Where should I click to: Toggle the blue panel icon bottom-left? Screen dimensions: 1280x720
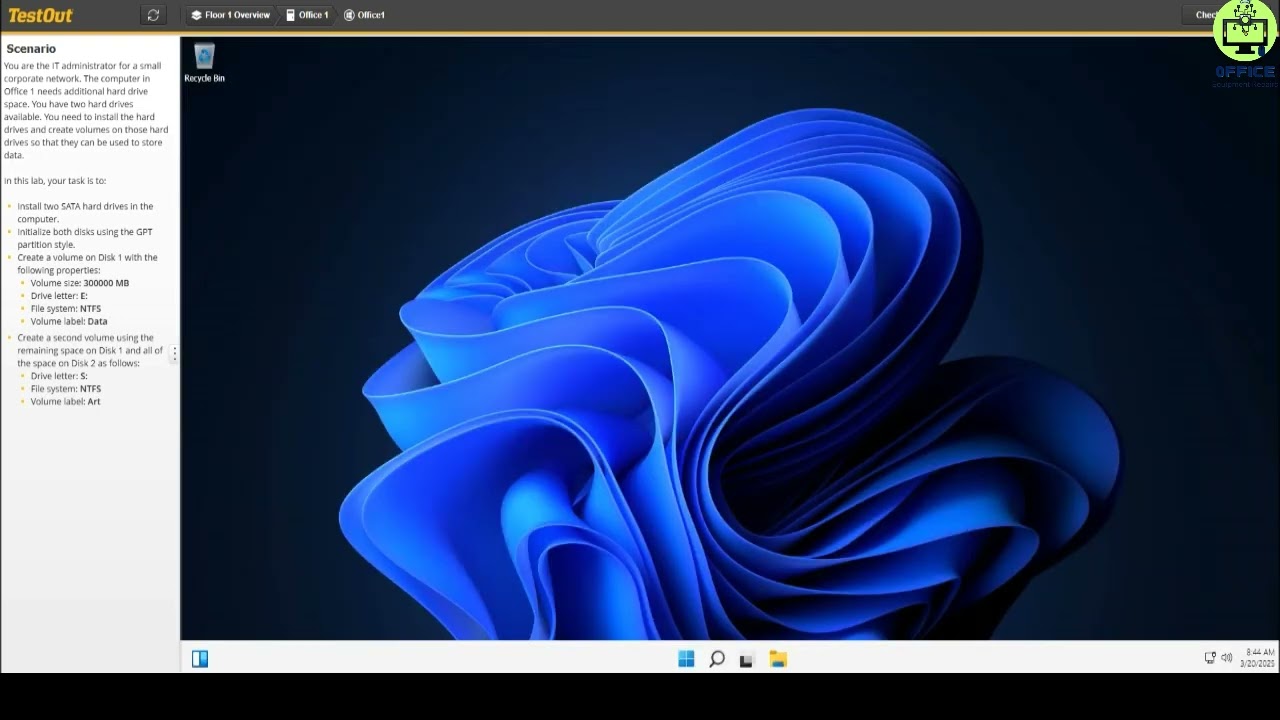point(200,659)
